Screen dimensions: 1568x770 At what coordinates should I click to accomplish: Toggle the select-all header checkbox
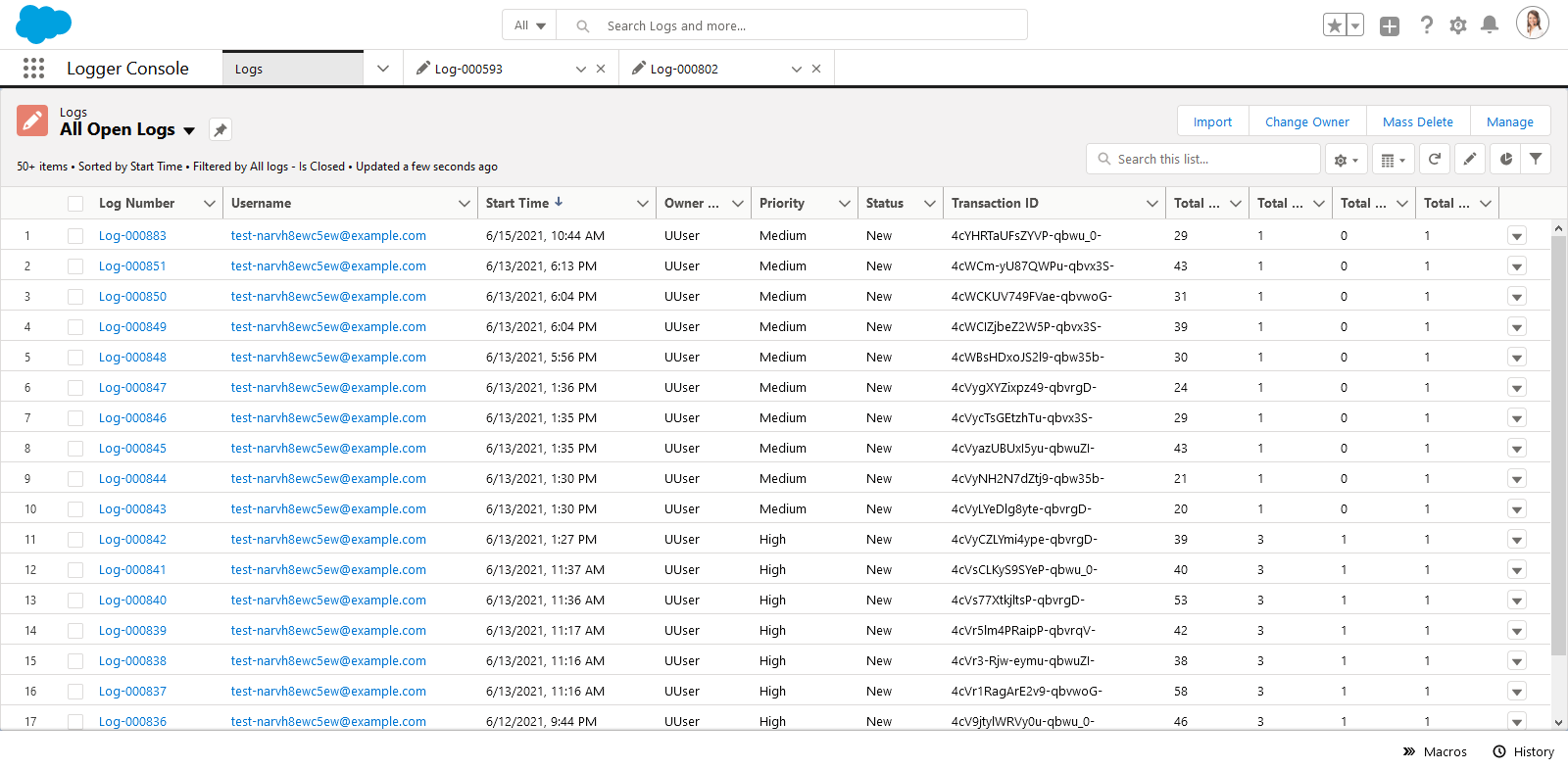click(x=75, y=204)
